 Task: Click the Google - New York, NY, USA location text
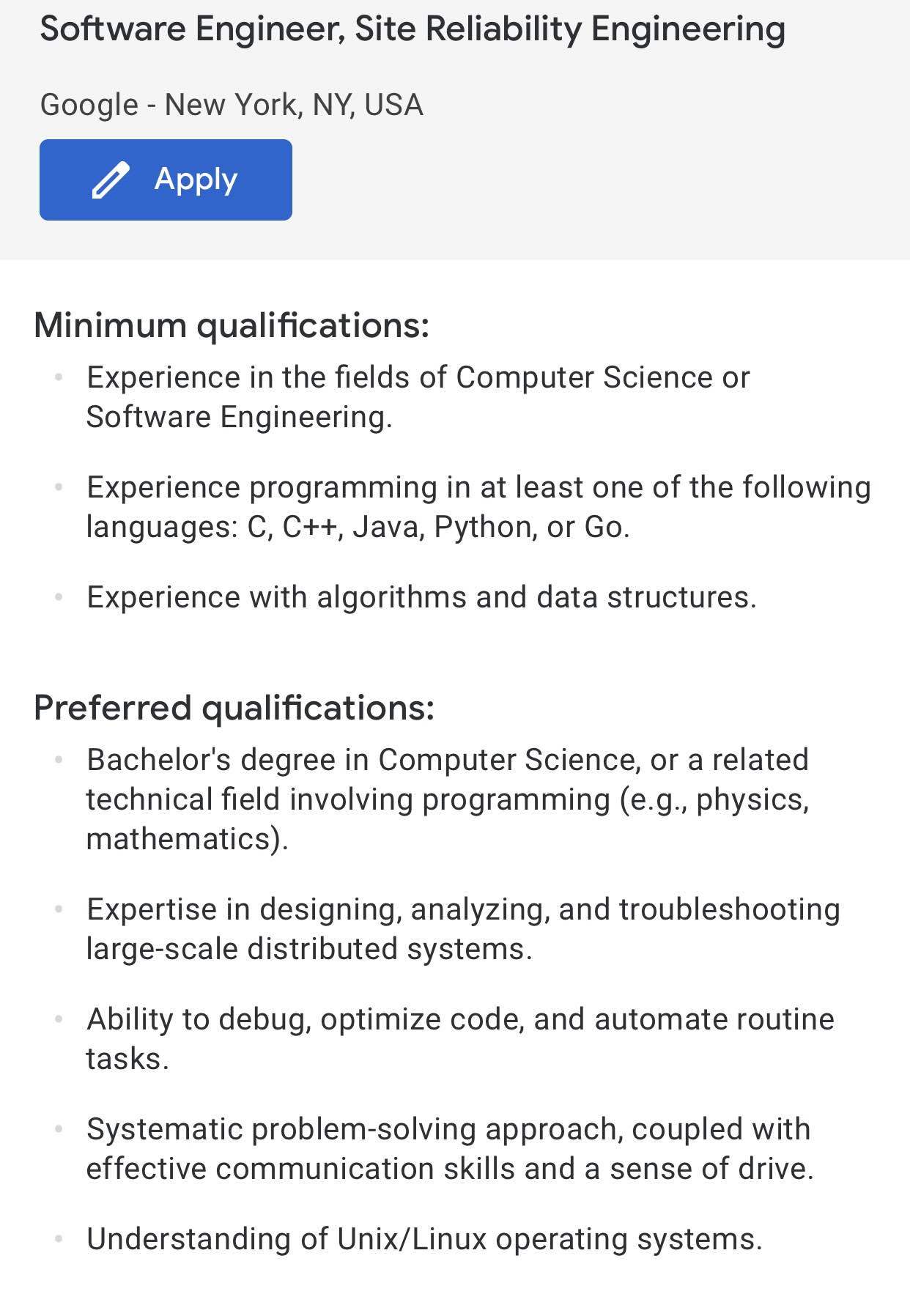tap(232, 105)
